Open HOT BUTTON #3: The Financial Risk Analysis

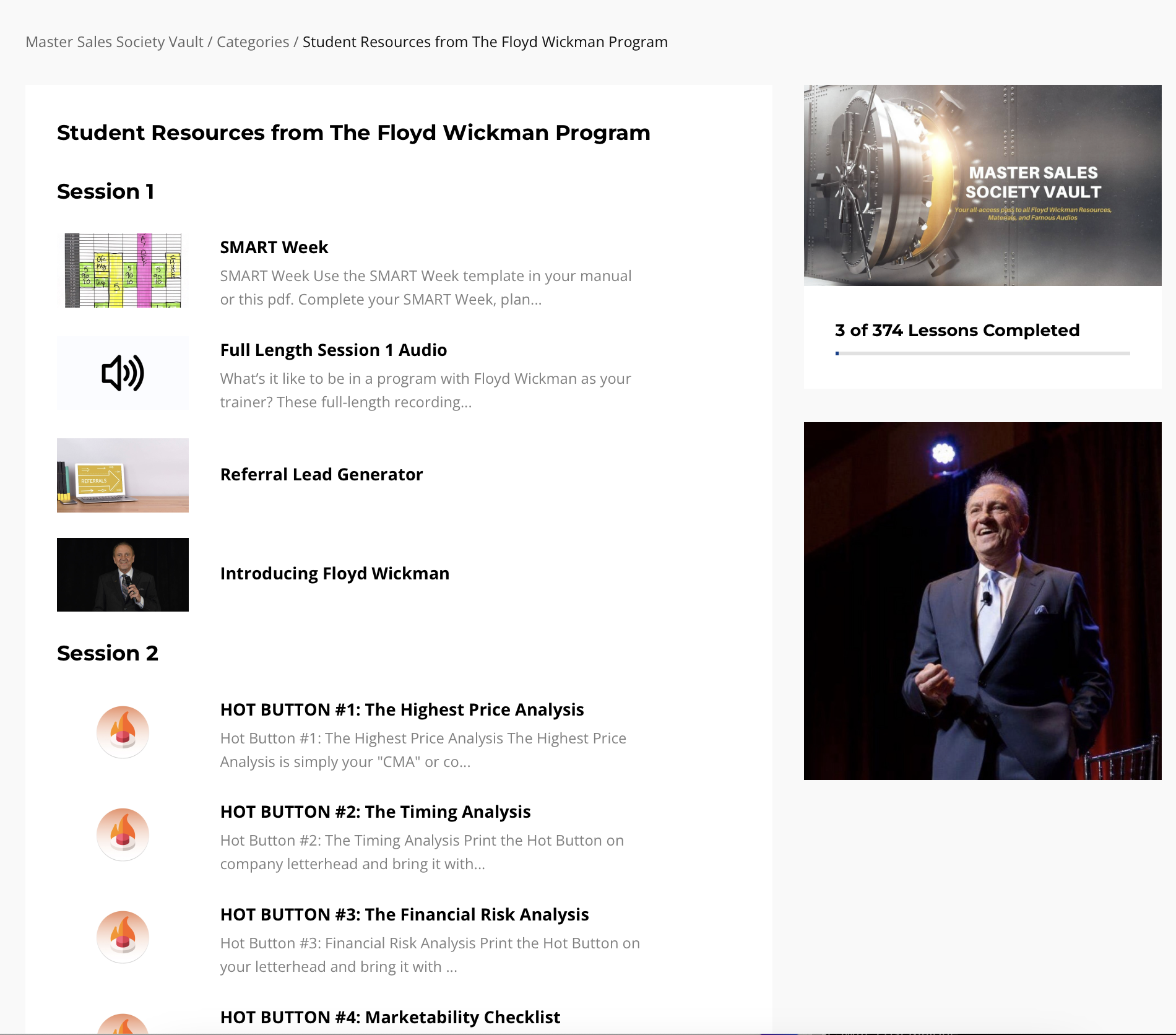405,914
